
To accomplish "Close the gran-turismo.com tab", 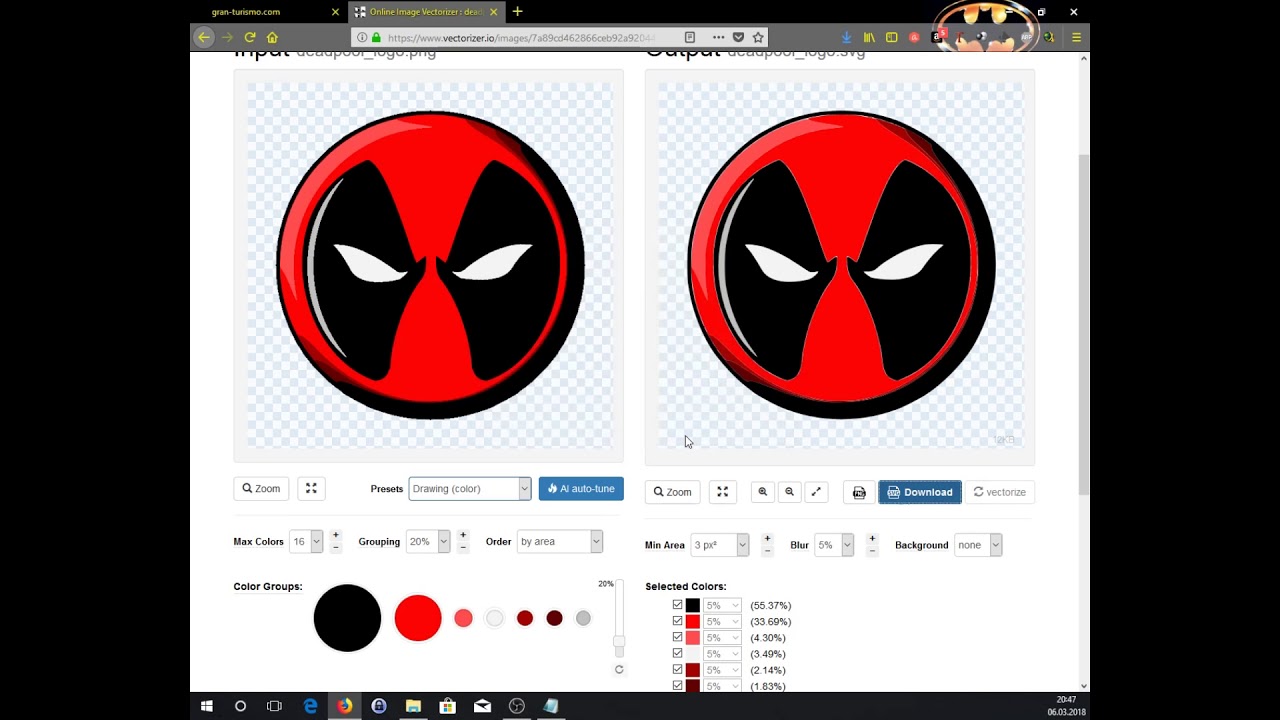I will pyautogui.click(x=335, y=12).
